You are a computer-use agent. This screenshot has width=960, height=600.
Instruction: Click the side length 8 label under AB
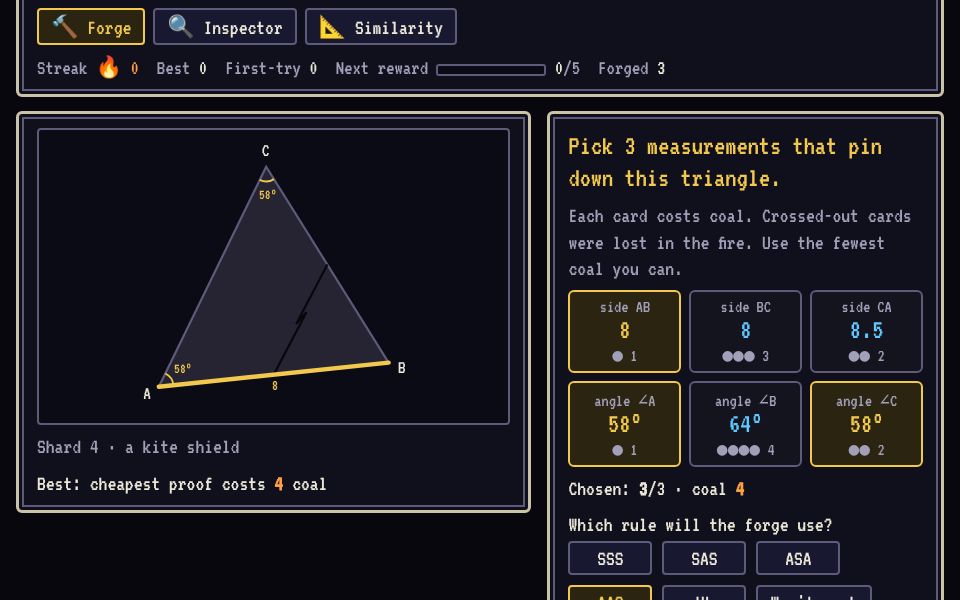coord(275,386)
